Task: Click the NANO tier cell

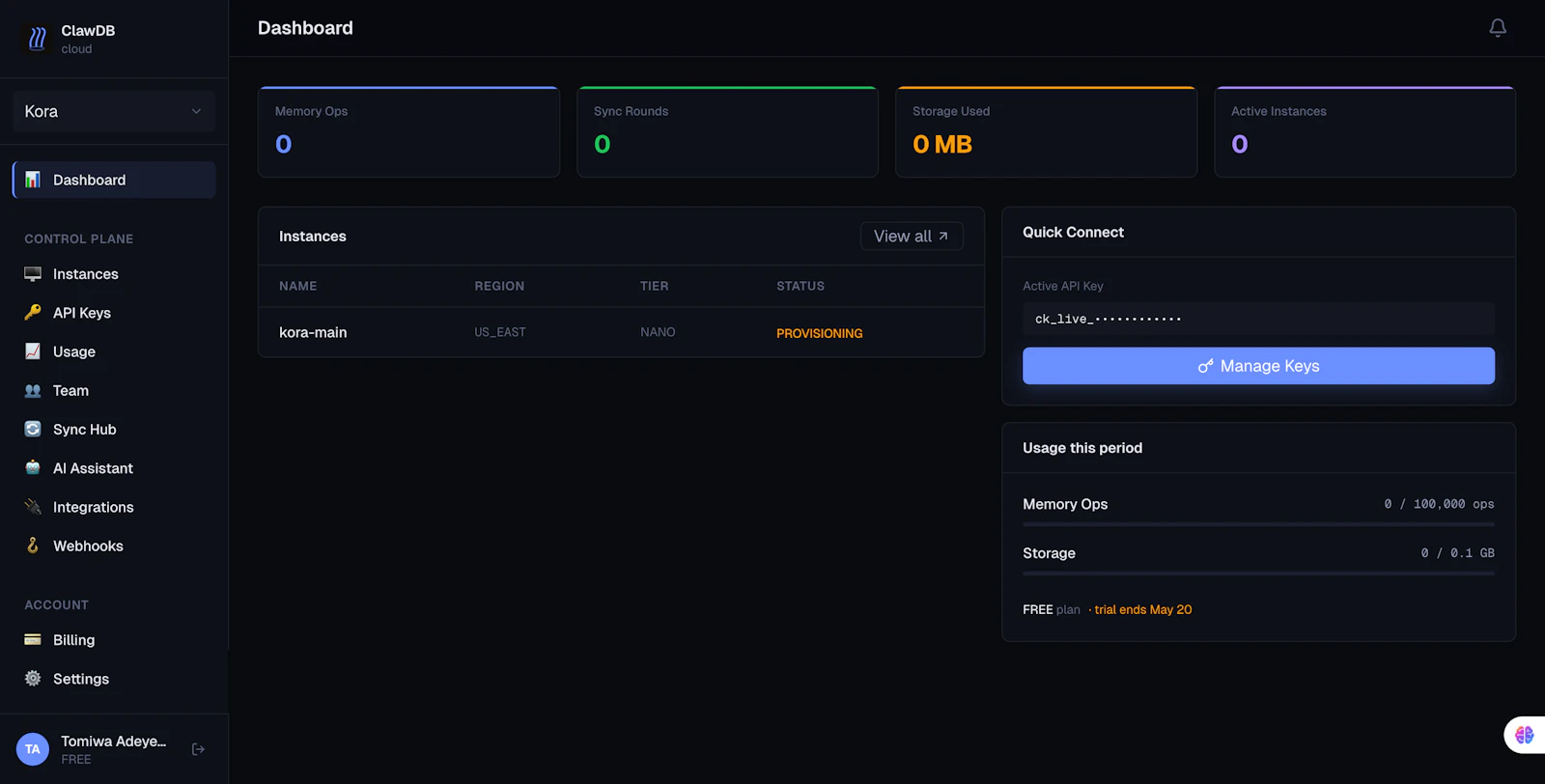Action: tap(658, 332)
